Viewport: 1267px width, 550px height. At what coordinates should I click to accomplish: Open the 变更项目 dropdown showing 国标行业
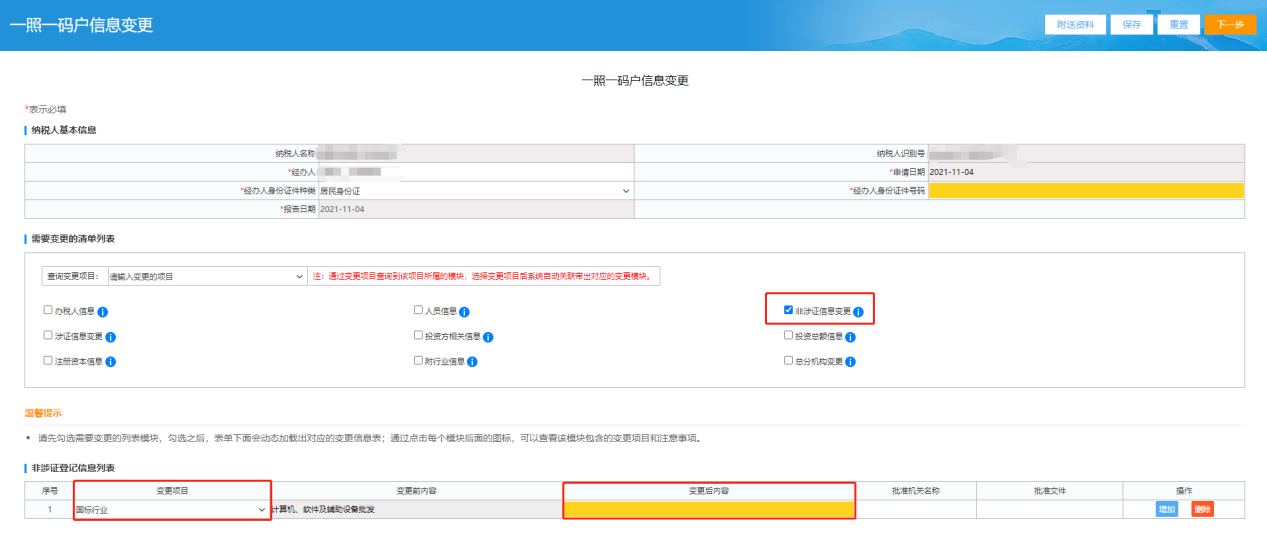pyautogui.click(x=171, y=510)
